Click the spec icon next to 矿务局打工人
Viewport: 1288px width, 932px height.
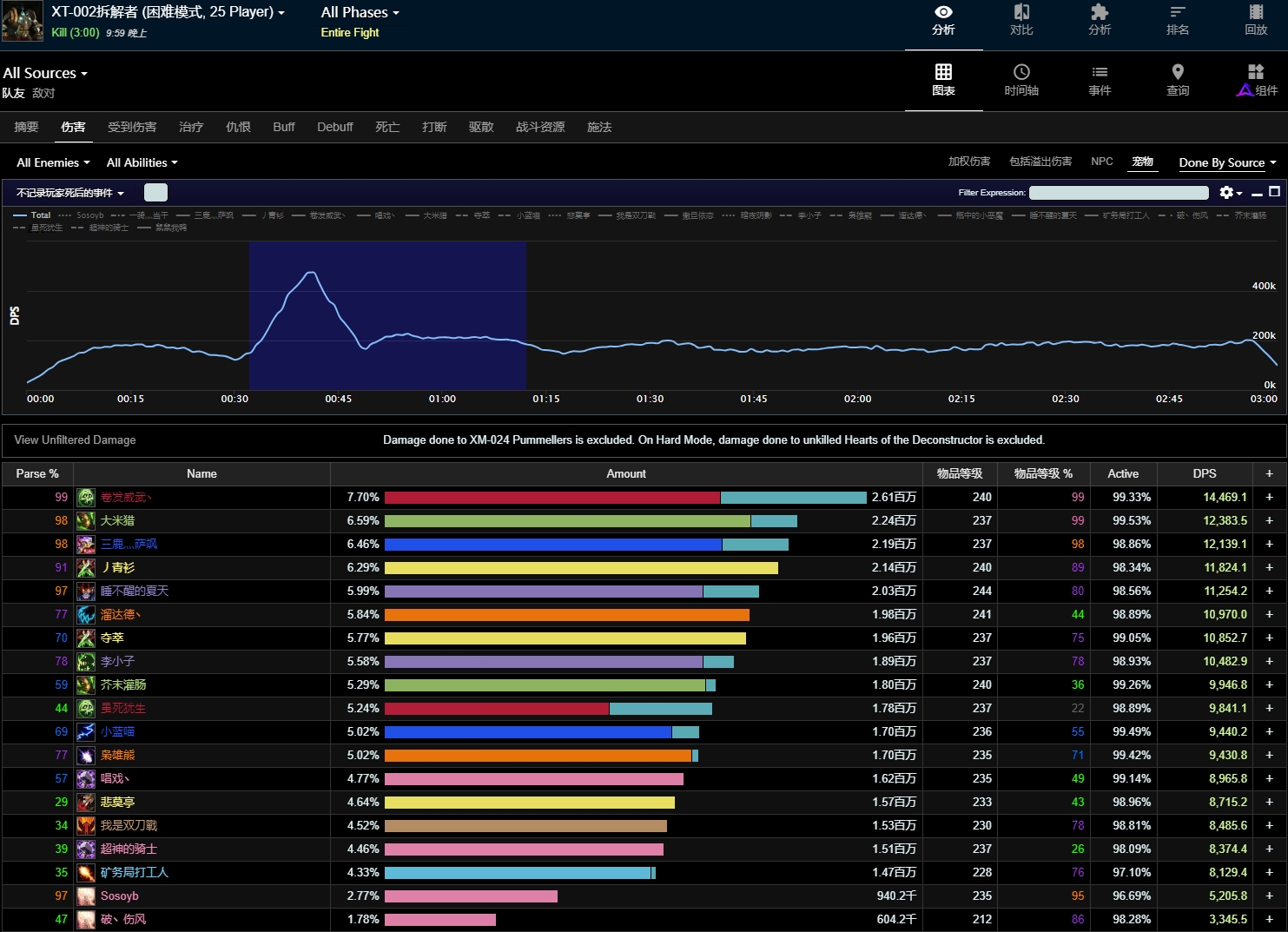pos(86,872)
